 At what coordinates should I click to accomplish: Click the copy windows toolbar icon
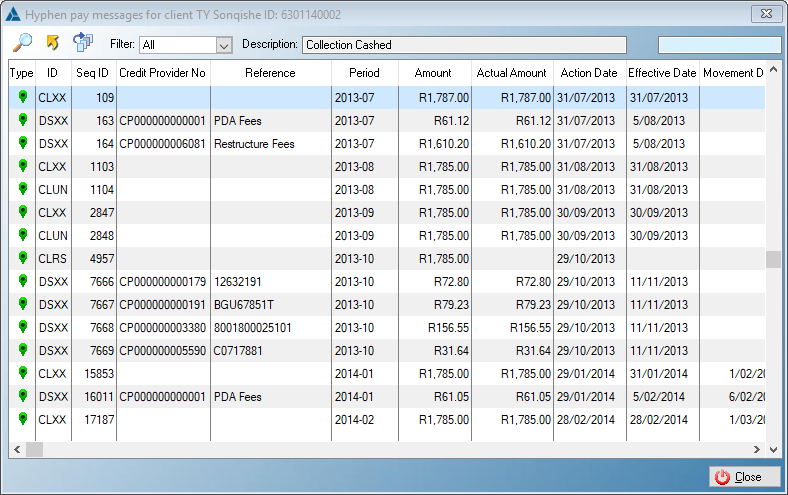[x=82, y=43]
